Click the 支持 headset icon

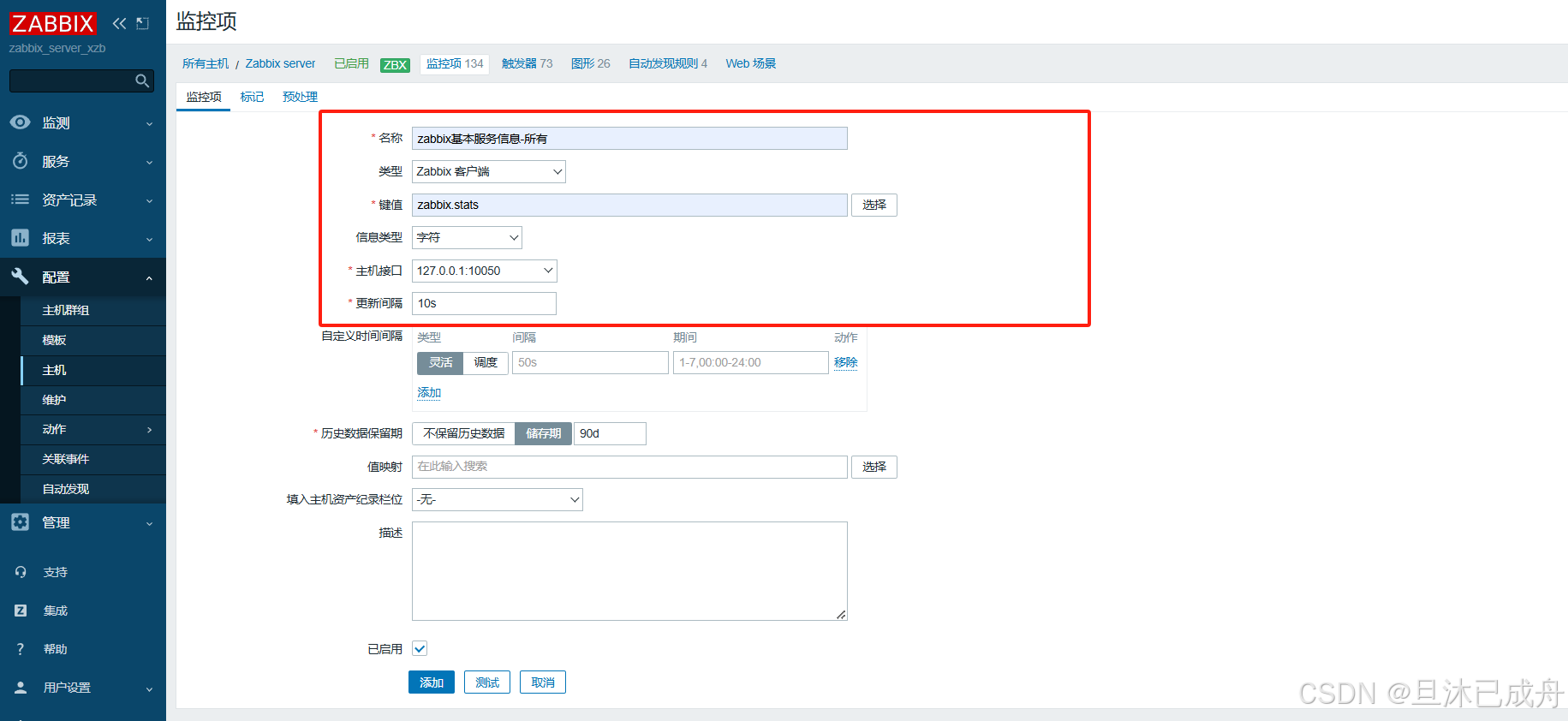coord(21,572)
